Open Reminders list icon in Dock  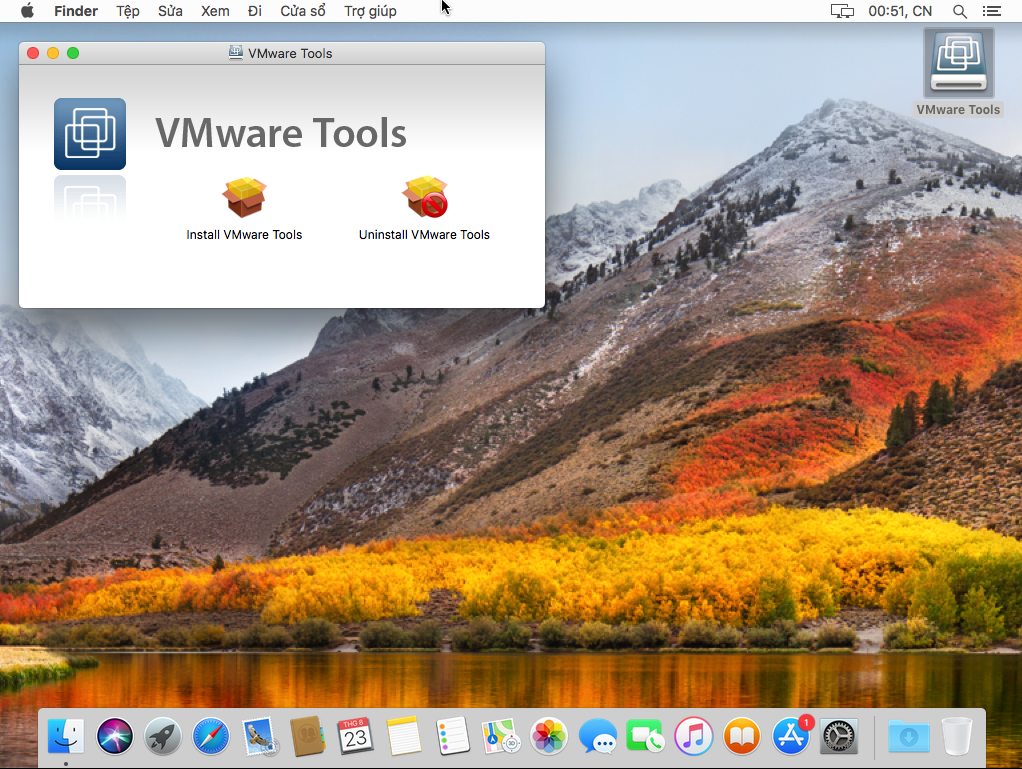[452, 736]
